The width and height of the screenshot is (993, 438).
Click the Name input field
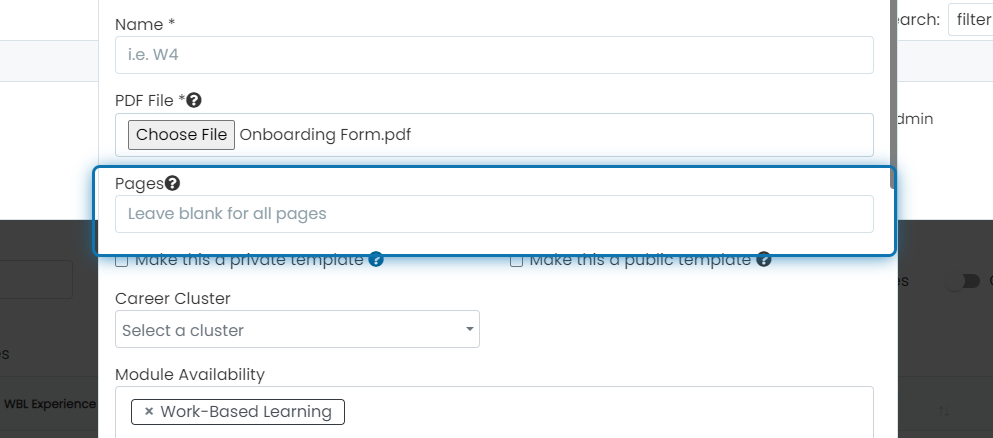point(494,55)
